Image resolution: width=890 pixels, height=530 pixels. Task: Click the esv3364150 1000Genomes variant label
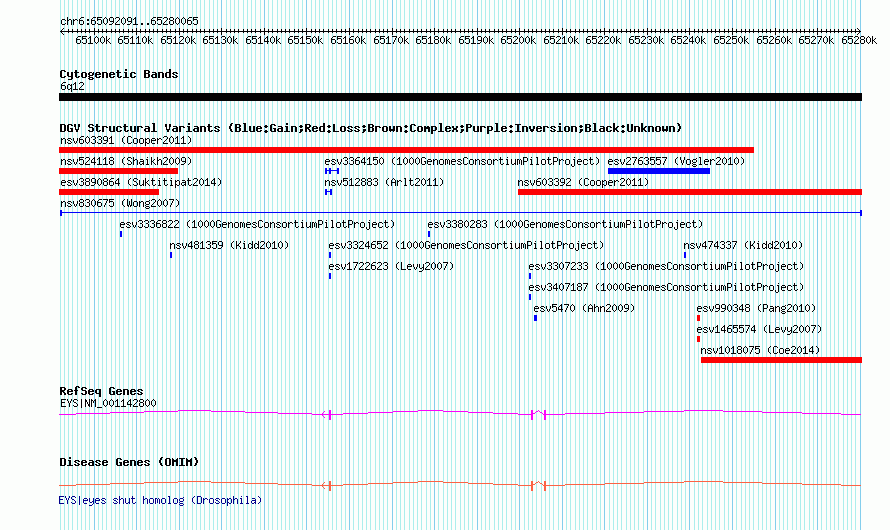pos(462,162)
